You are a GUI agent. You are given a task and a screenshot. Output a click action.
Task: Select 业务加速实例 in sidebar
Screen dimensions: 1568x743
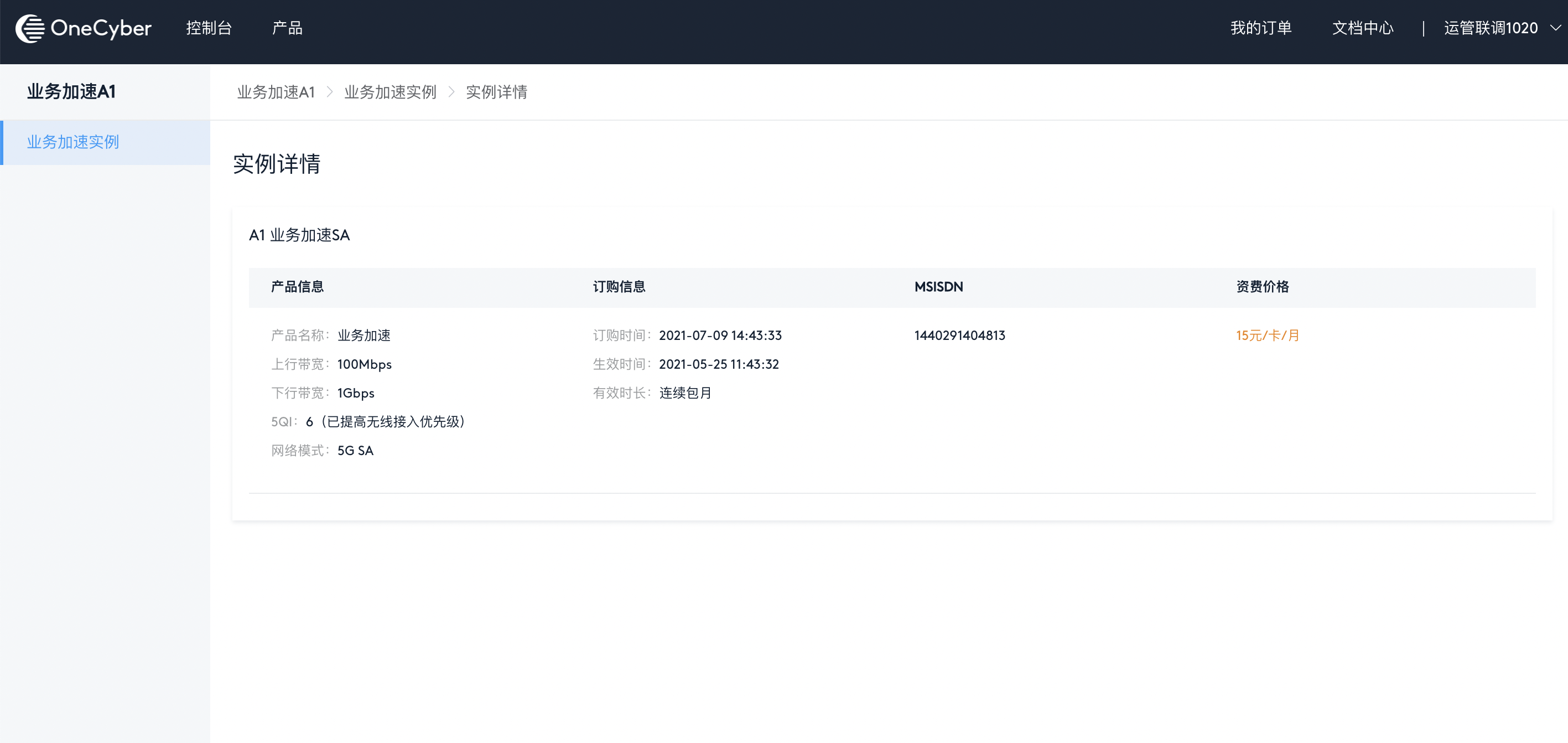(73, 142)
